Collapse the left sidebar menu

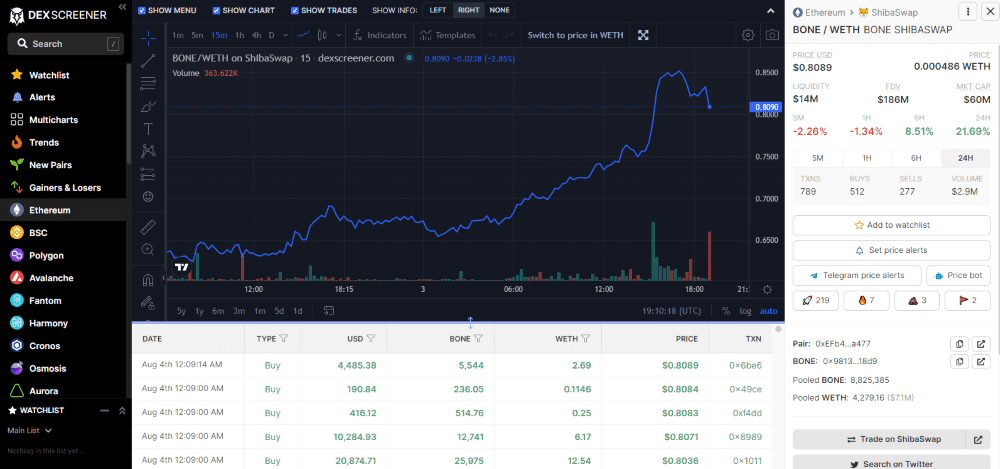(122, 6)
